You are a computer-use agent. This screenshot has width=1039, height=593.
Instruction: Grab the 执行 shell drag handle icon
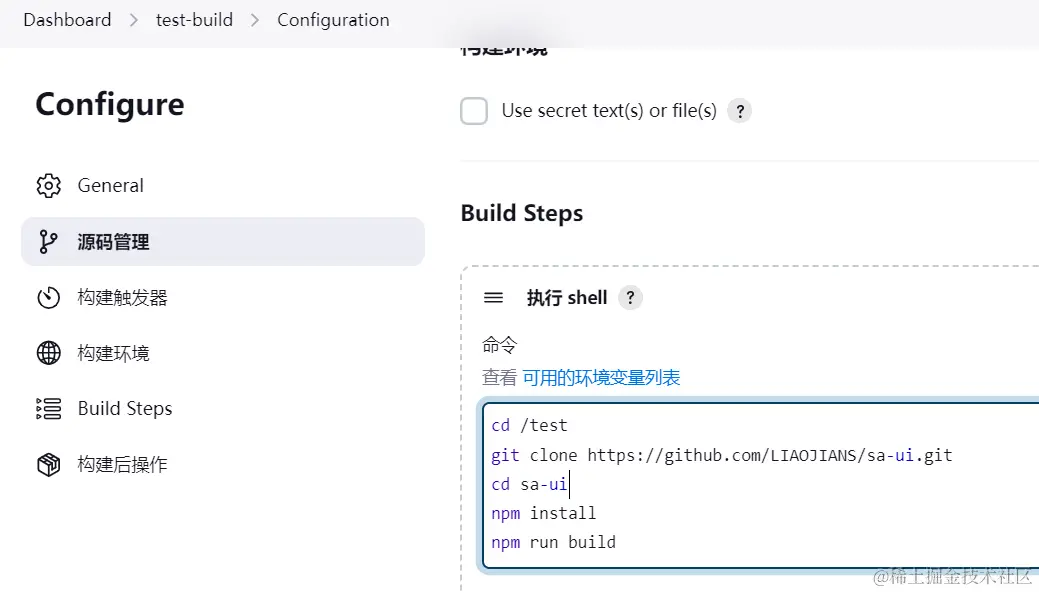pos(494,297)
